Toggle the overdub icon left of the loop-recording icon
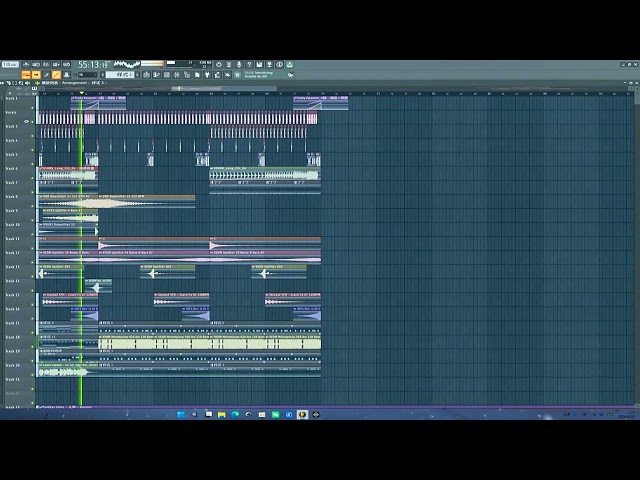Screen dimensions: 640x480 pyautogui.click(x=56, y=64)
